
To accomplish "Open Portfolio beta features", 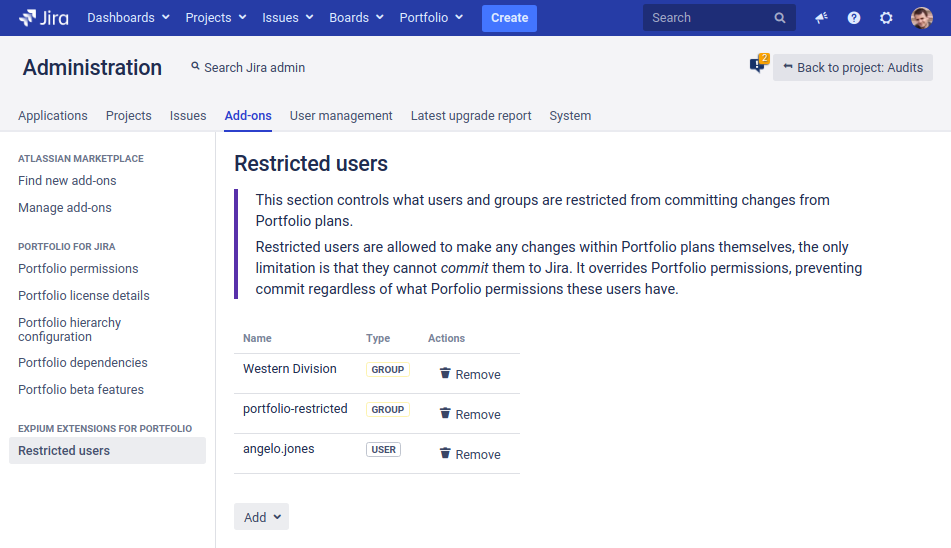I will point(81,389).
